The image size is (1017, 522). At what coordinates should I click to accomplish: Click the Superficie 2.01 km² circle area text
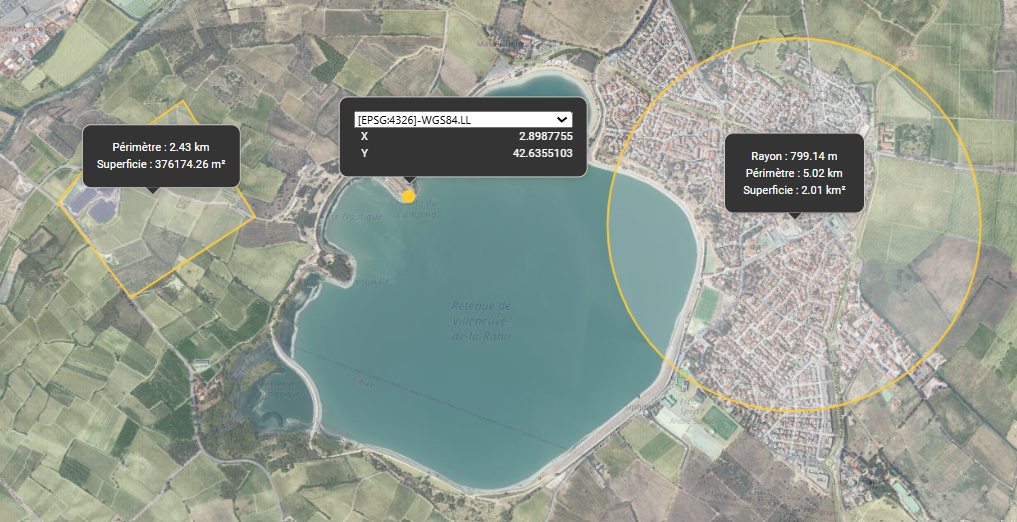pyautogui.click(x=794, y=189)
